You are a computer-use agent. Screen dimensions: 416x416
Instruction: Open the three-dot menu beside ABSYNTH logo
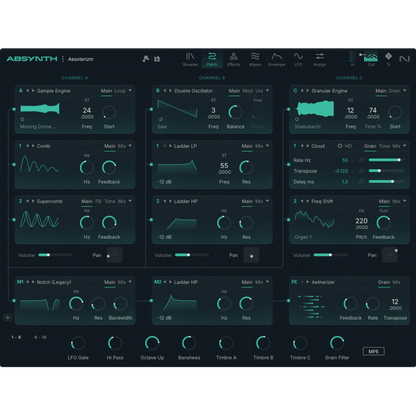(63, 59)
